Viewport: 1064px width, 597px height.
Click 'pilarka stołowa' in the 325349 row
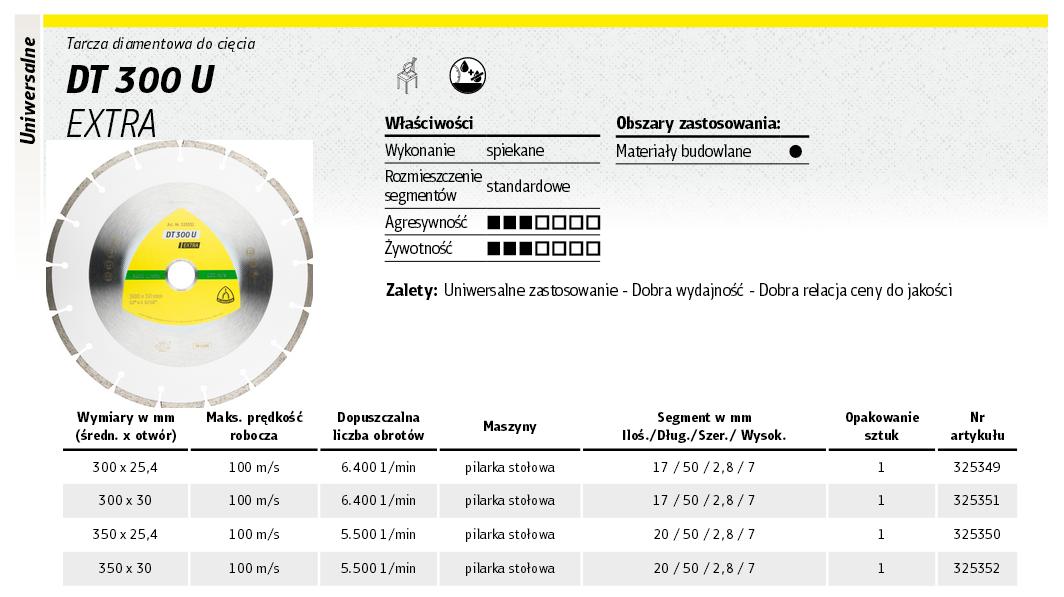point(510,467)
